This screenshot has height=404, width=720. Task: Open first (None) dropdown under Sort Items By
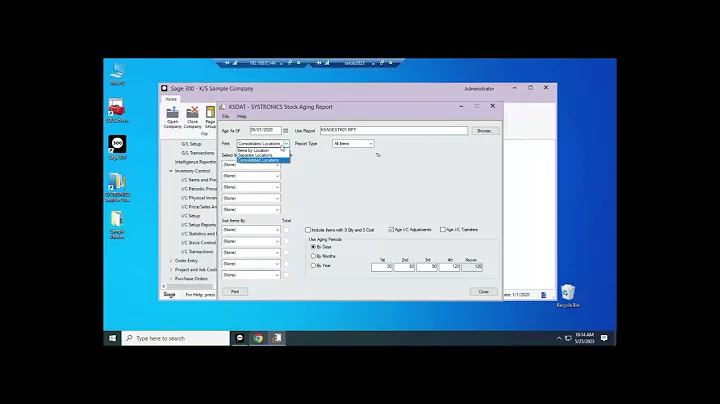(251, 230)
